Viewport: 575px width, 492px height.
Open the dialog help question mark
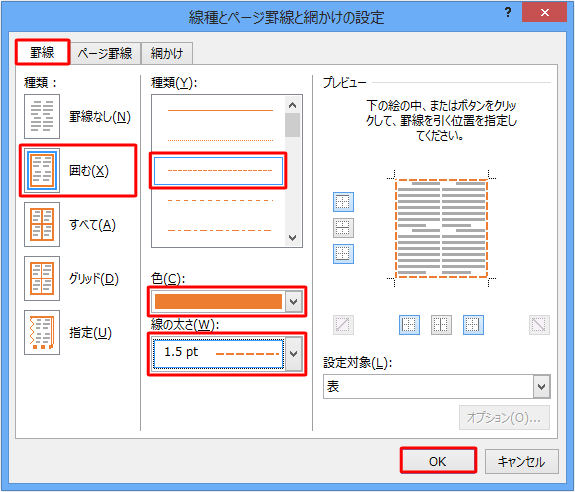[x=508, y=13]
